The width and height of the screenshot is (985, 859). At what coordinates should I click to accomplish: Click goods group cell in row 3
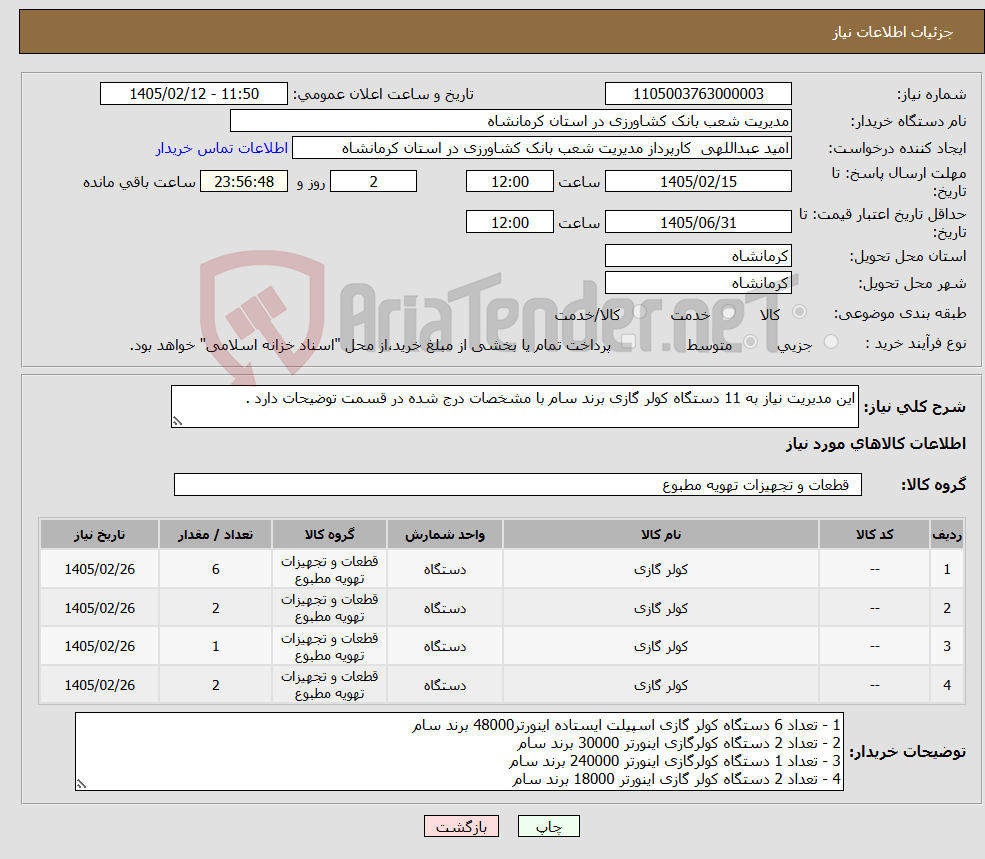point(329,646)
